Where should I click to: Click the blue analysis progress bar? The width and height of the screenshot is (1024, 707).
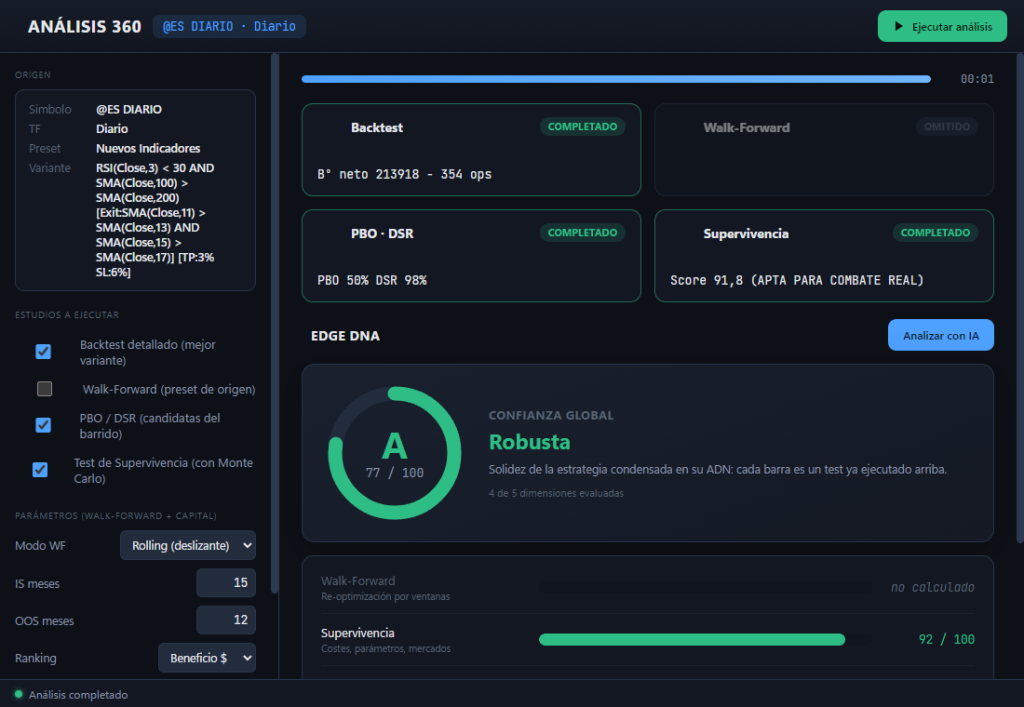click(x=616, y=79)
